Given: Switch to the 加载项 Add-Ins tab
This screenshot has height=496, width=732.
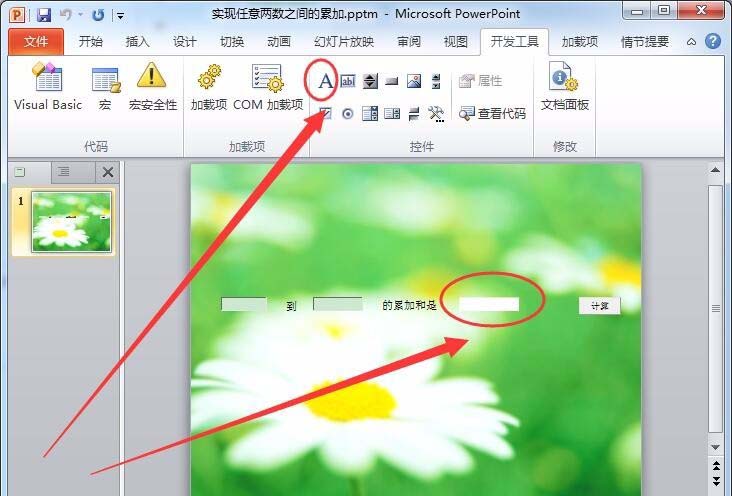Looking at the screenshot, I should coord(580,42).
